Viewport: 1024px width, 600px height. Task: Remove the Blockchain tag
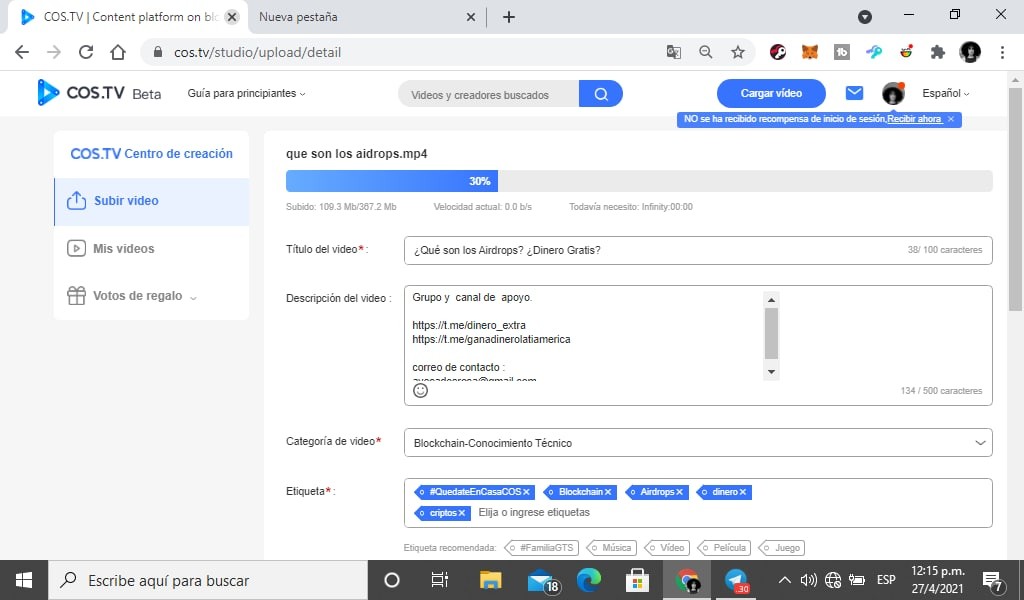(x=608, y=492)
